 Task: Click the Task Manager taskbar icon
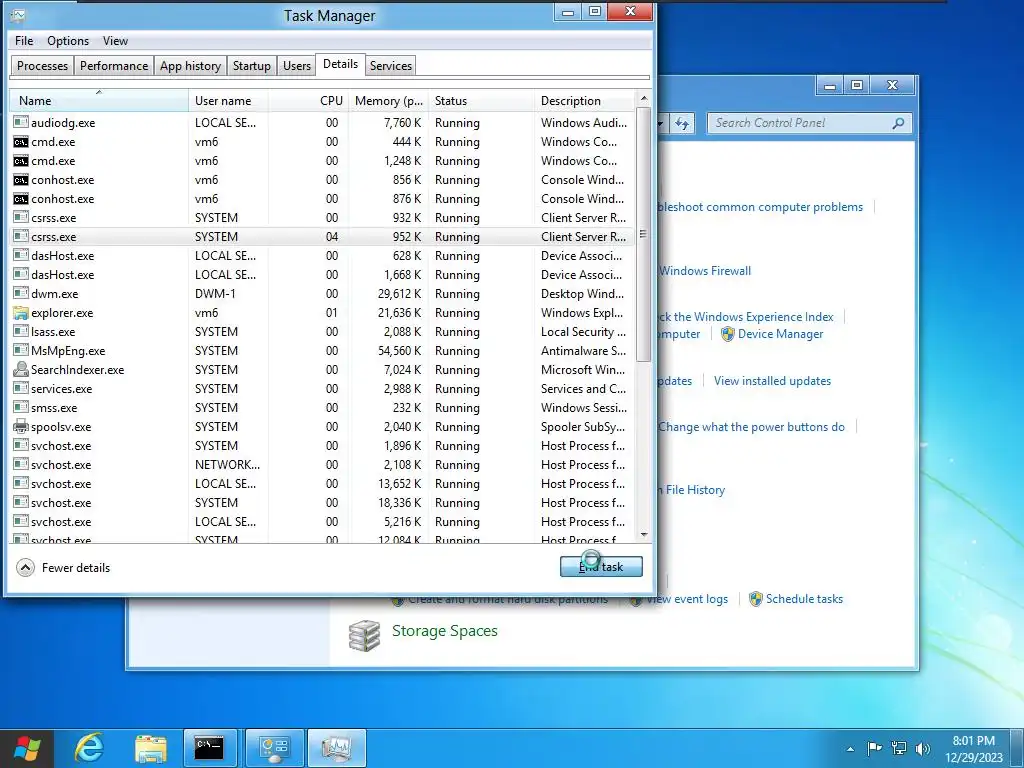pyautogui.click(x=337, y=748)
